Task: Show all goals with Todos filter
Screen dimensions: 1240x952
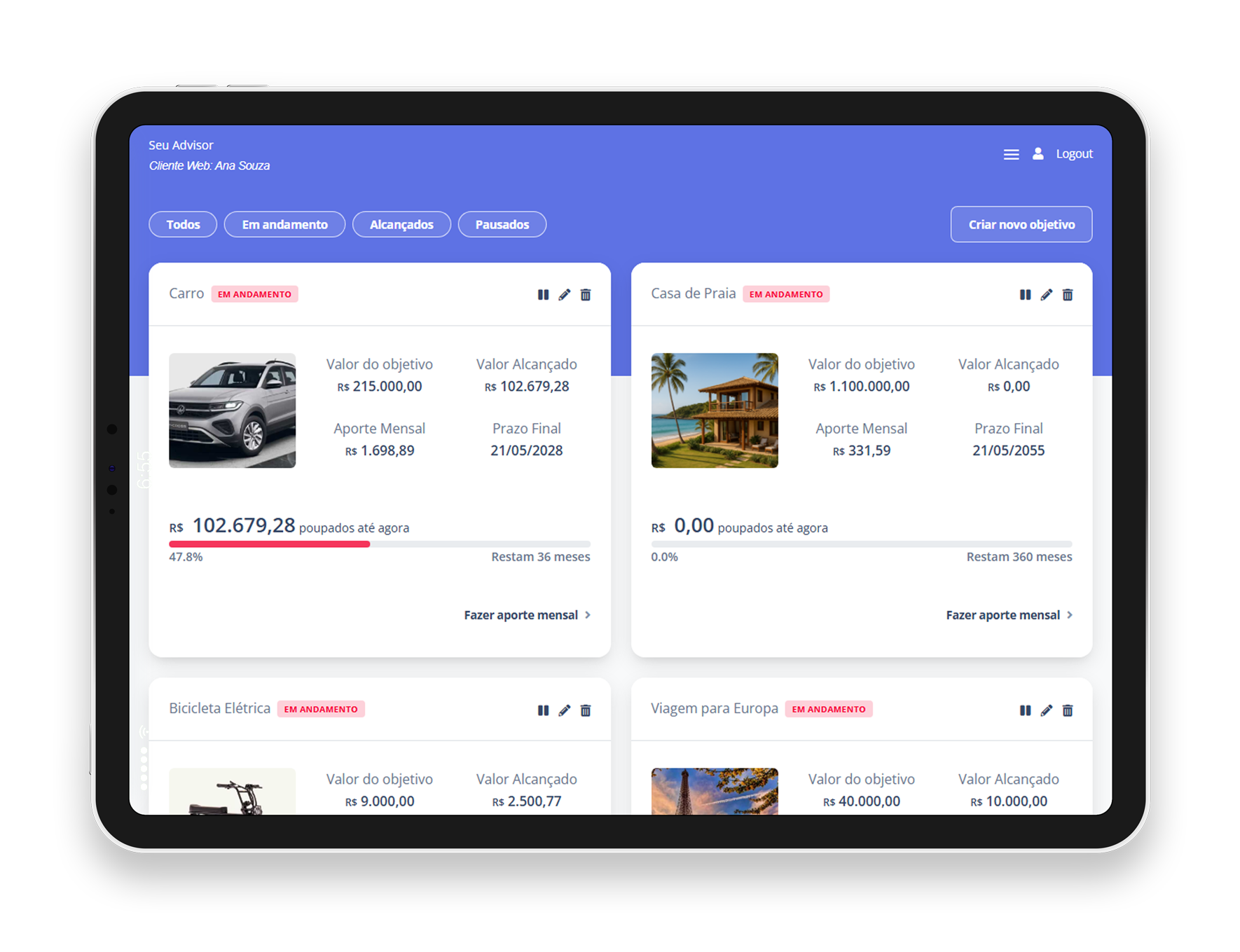Action: coord(183,225)
